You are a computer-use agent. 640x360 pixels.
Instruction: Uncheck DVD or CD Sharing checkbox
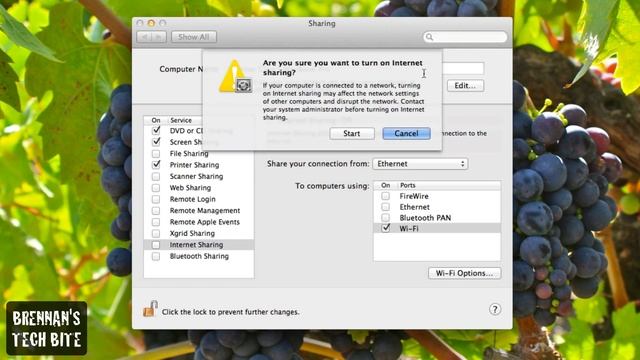(156, 131)
